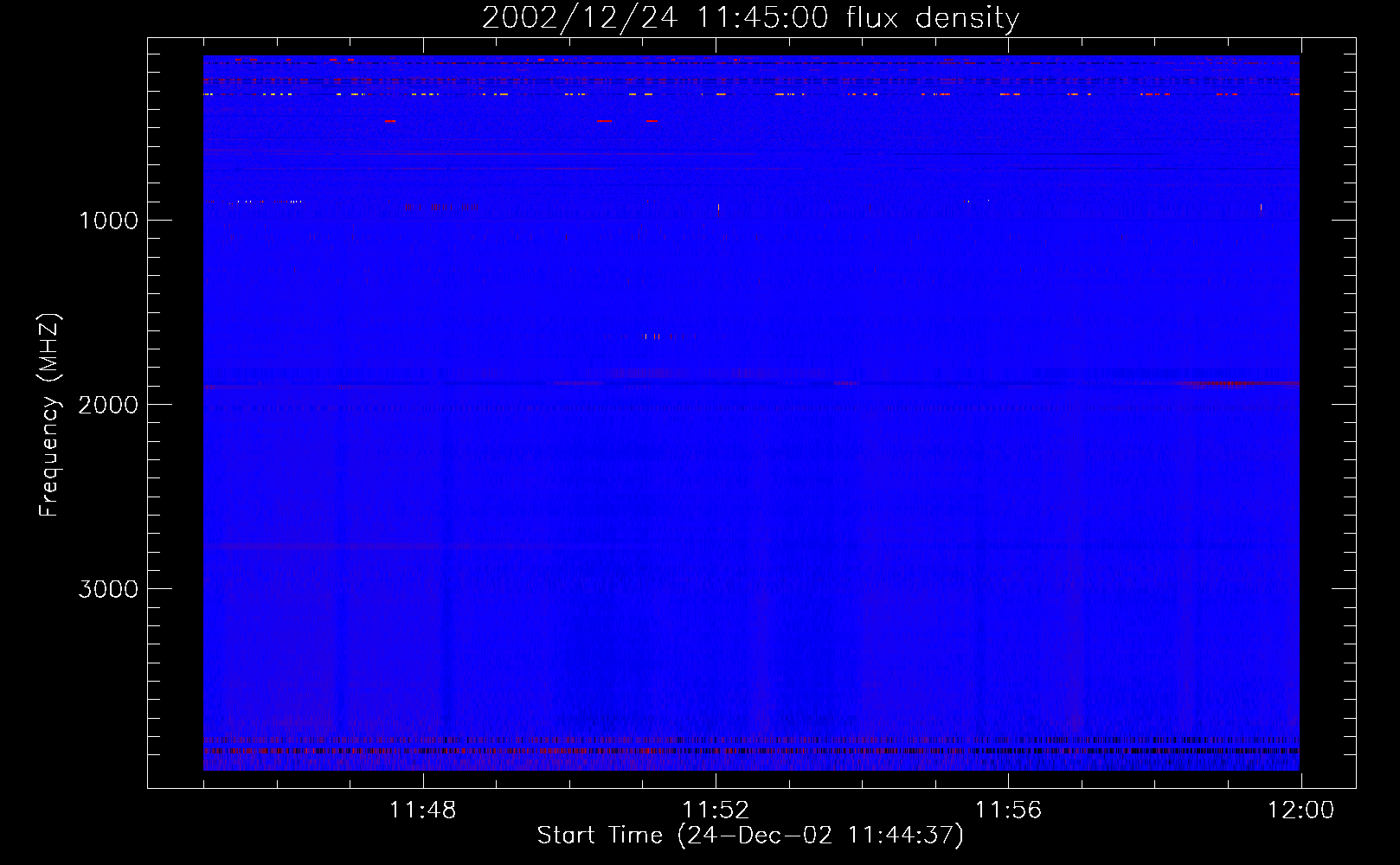Click the '11:48' time tick label
The width and height of the screenshot is (1400, 865).
[423, 811]
